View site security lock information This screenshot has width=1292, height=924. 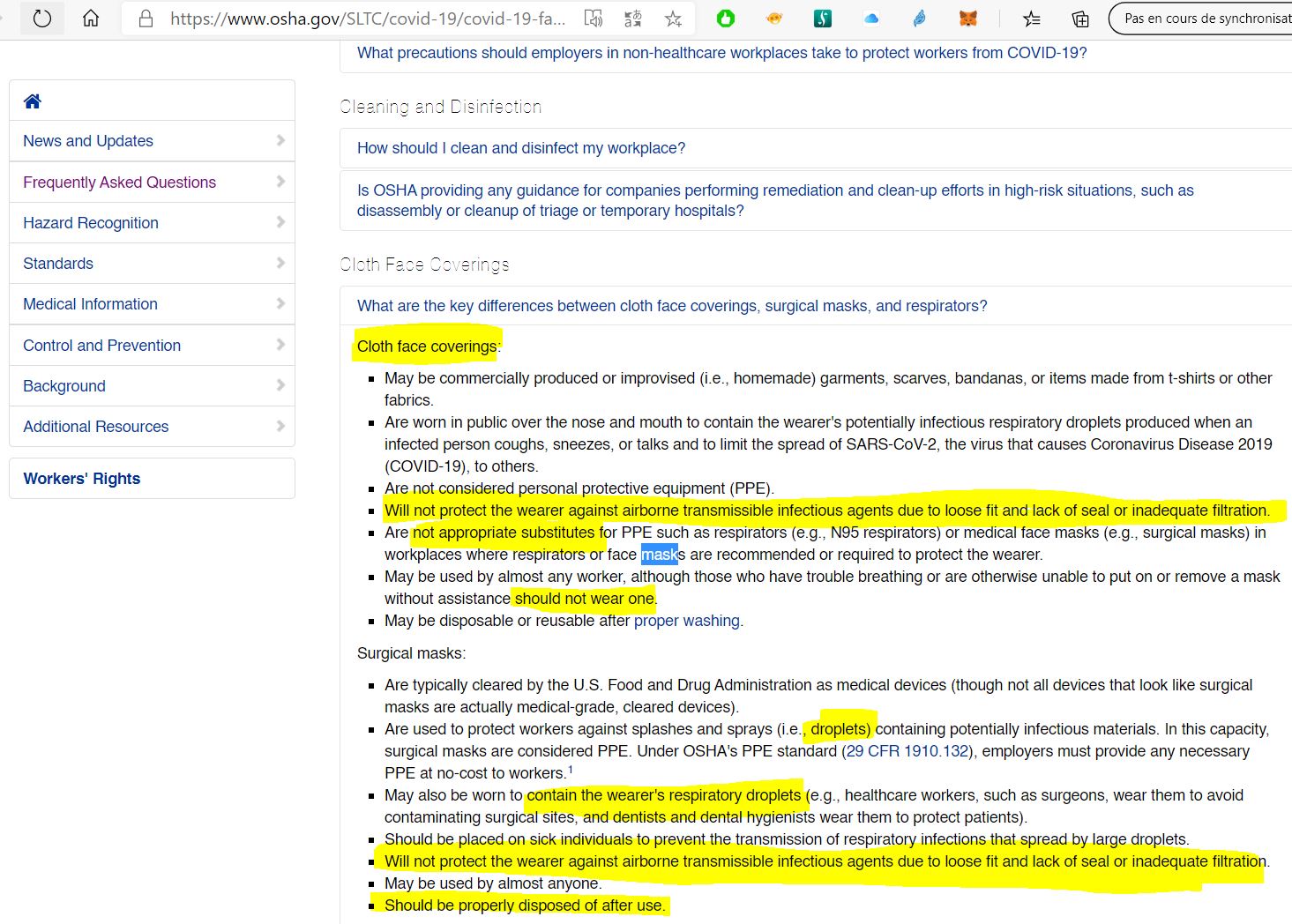[146, 19]
